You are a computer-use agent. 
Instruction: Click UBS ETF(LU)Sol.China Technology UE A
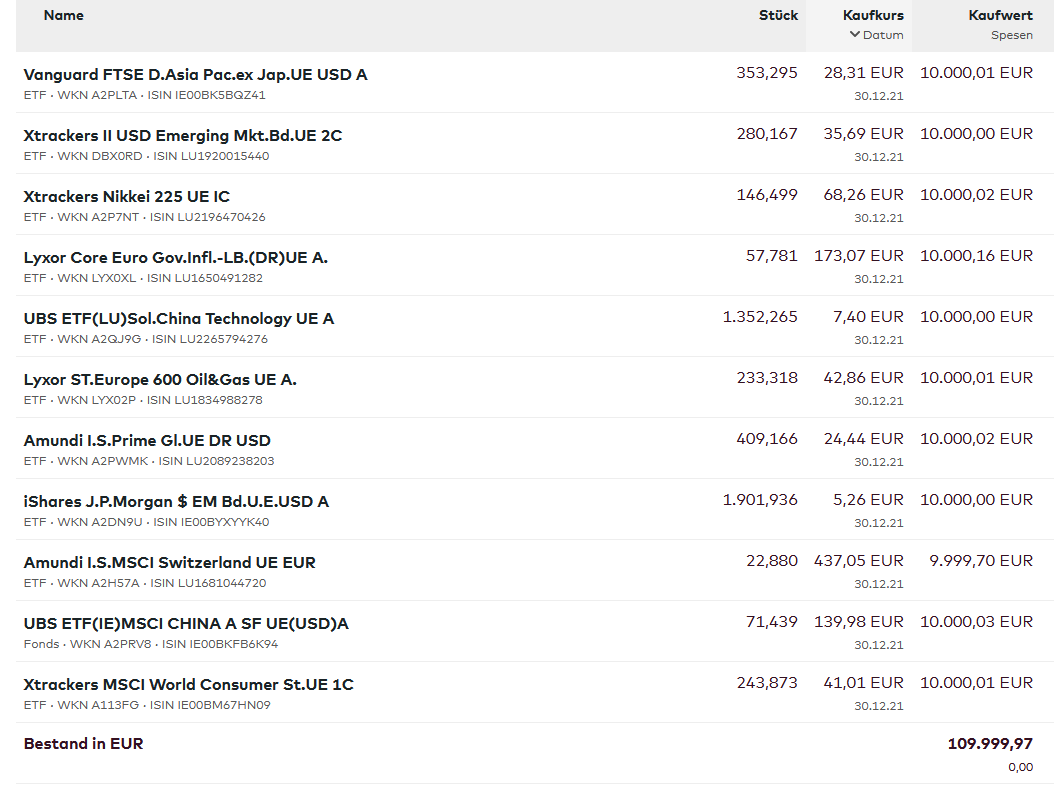pyautogui.click(x=179, y=319)
